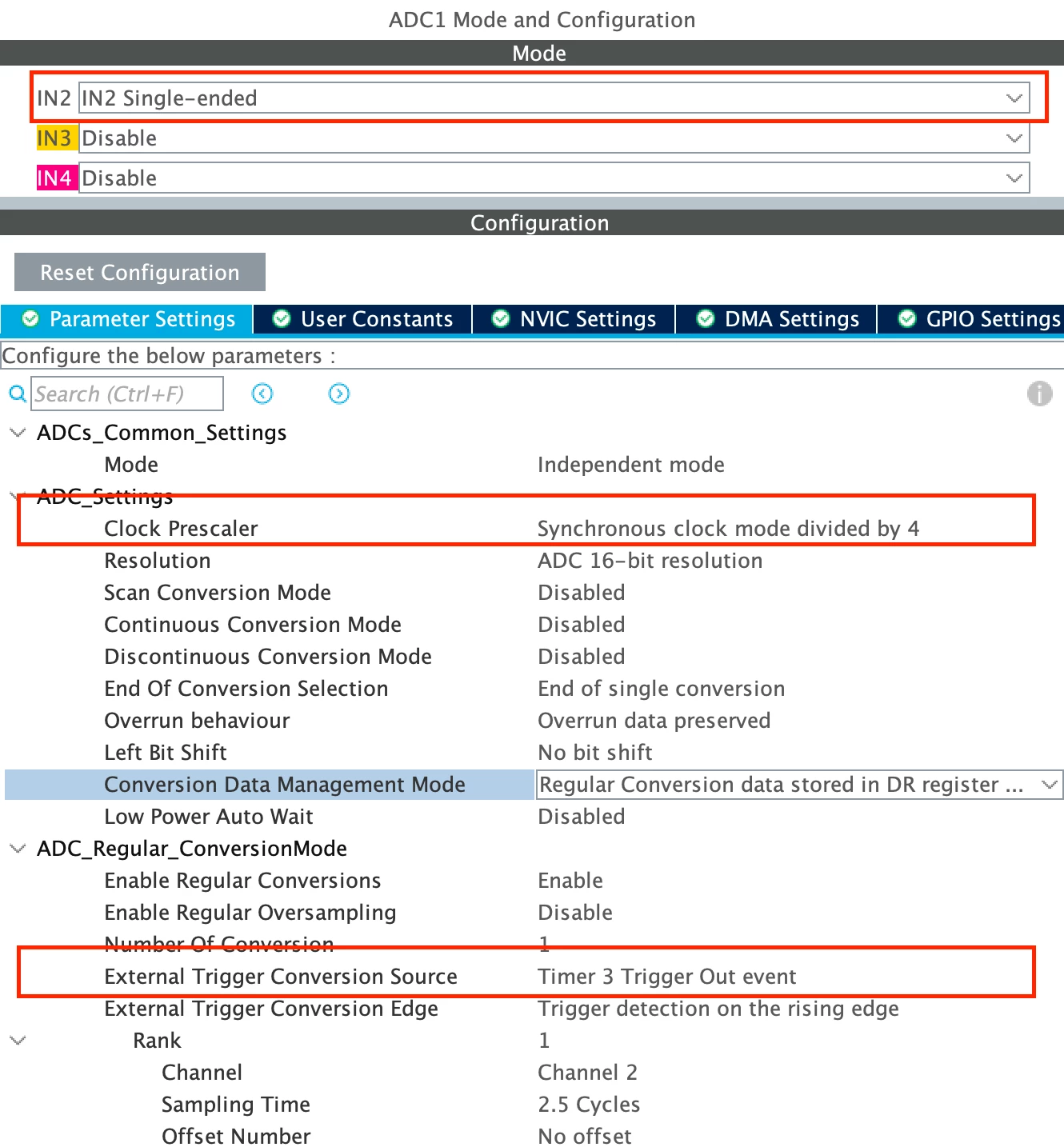Open the IN2 Single-ended dropdown
The width and height of the screenshot is (1064, 1147).
[554, 98]
